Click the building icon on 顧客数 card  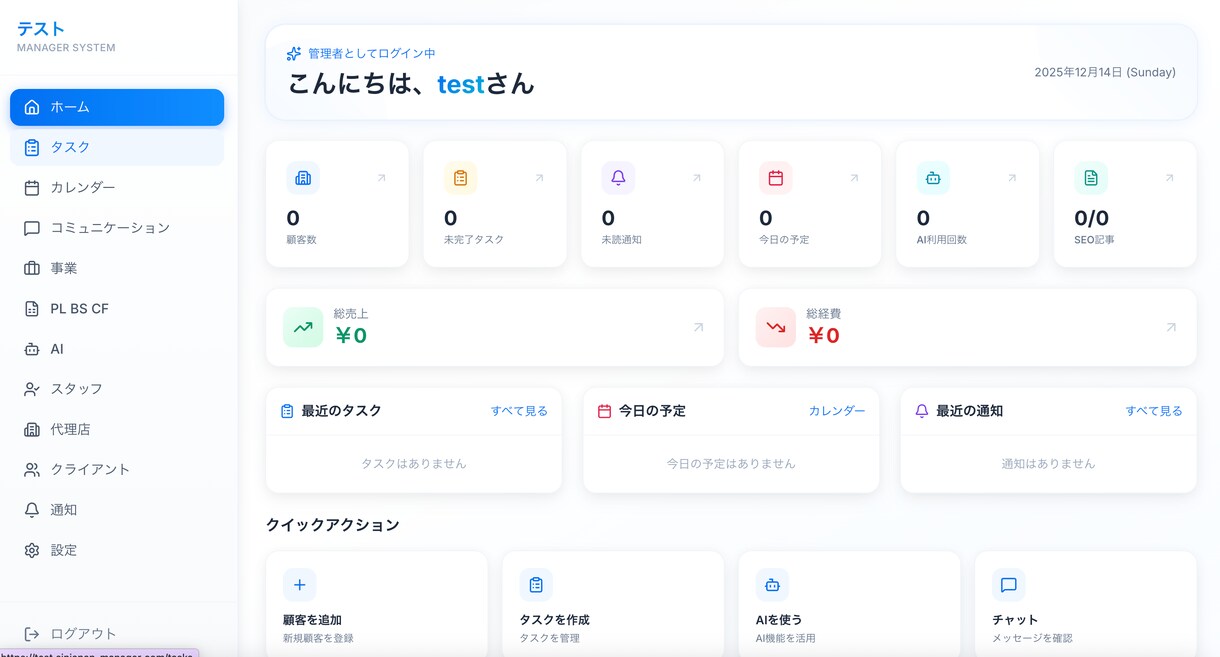[303, 178]
